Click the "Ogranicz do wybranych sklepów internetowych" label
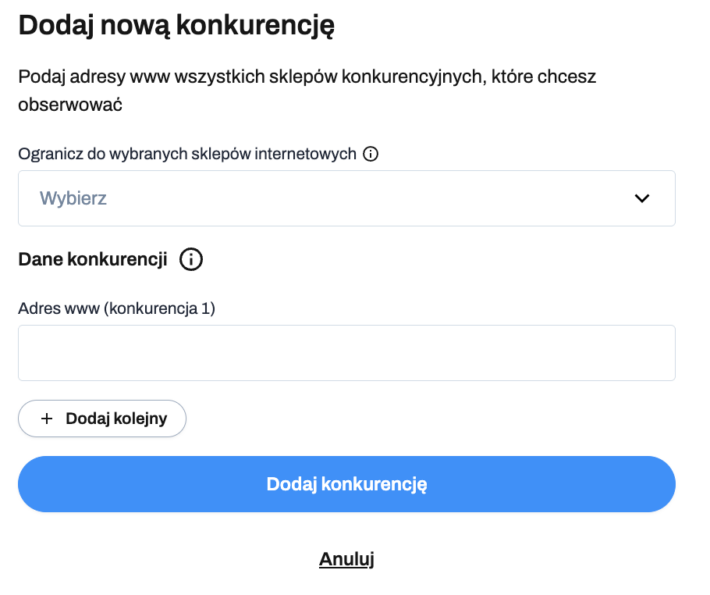This screenshot has width=710, height=595. pyautogui.click(x=187, y=154)
